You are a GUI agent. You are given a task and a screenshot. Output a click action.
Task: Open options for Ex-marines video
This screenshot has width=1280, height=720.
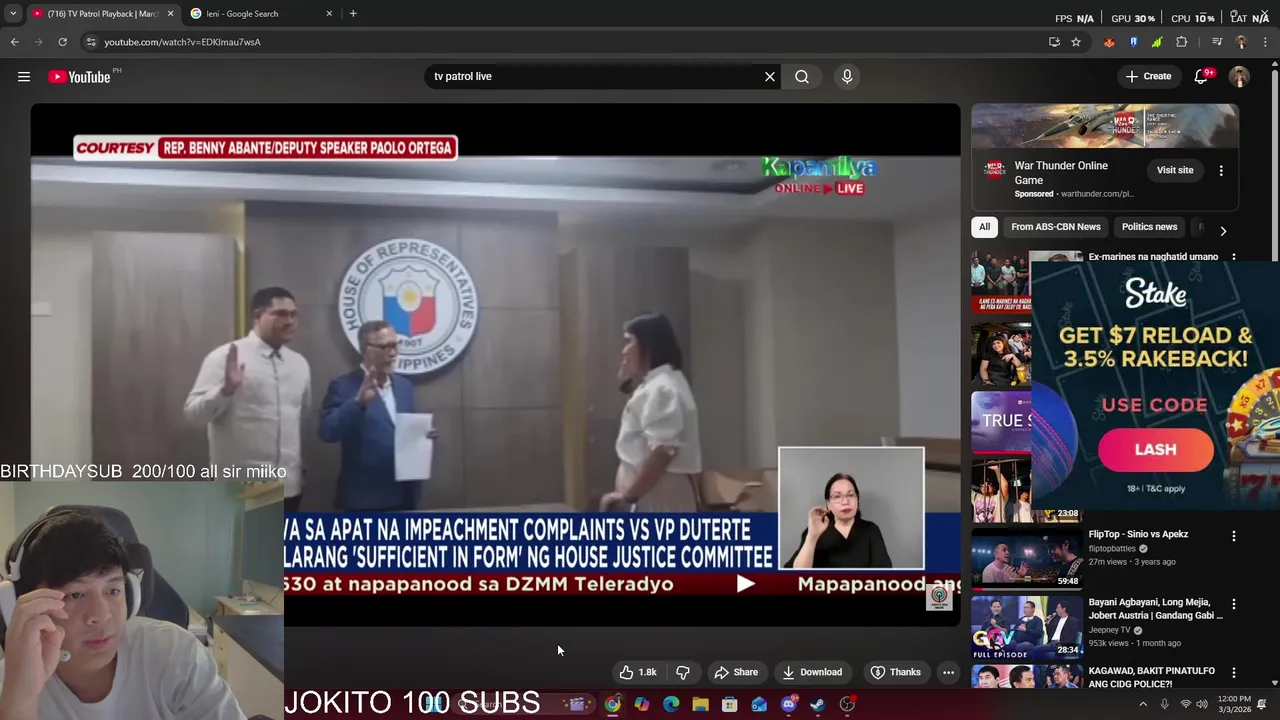[1233, 257]
